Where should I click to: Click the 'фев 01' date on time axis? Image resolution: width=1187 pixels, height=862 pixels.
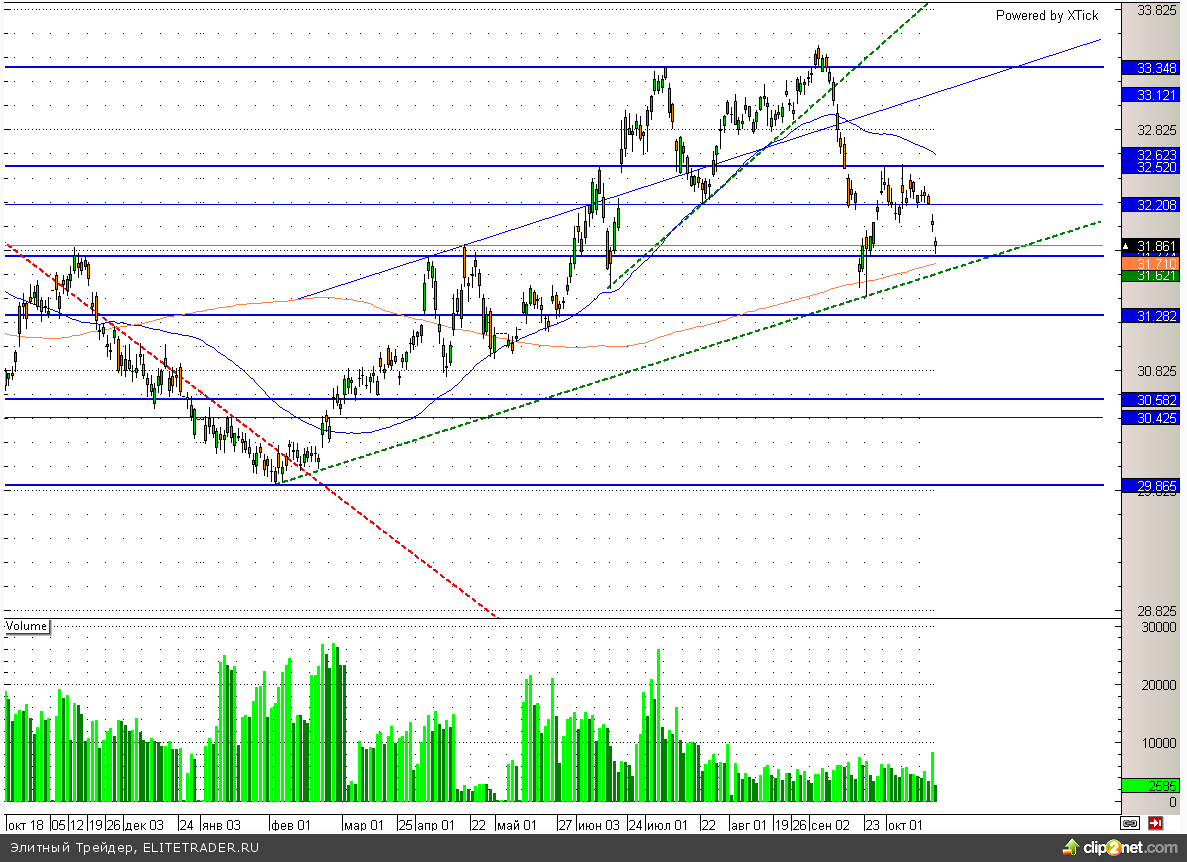292,826
